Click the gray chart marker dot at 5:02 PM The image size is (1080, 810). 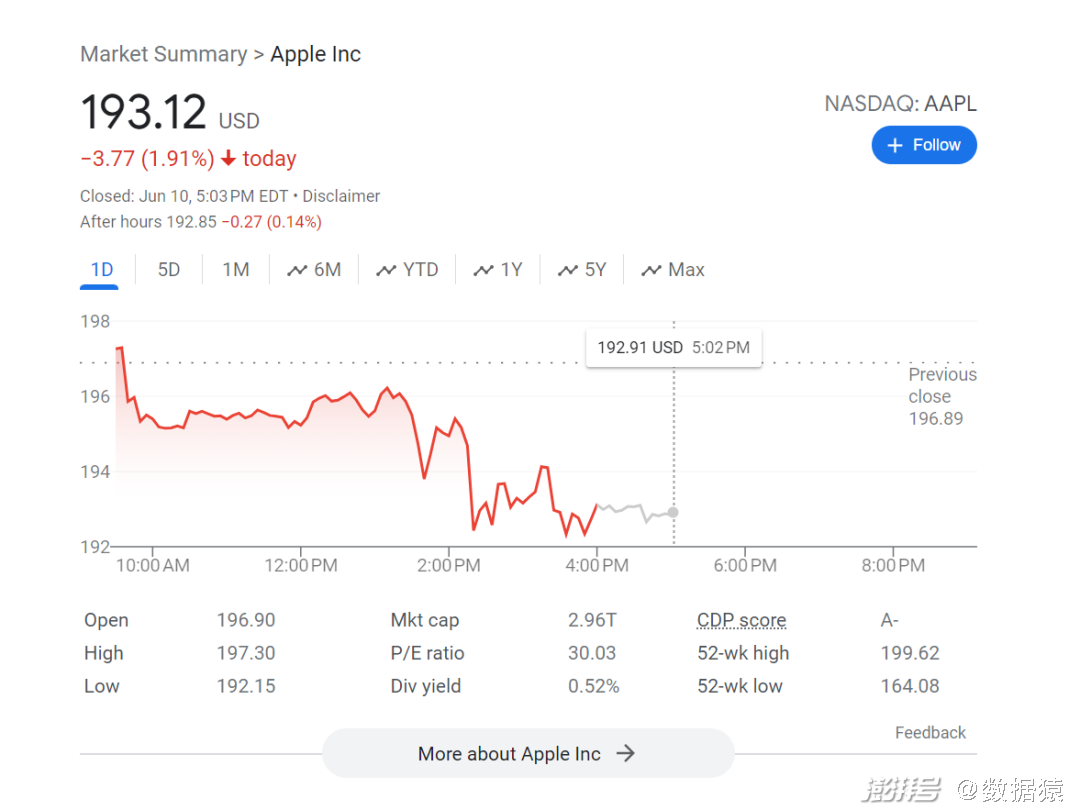pyautogui.click(x=673, y=512)
